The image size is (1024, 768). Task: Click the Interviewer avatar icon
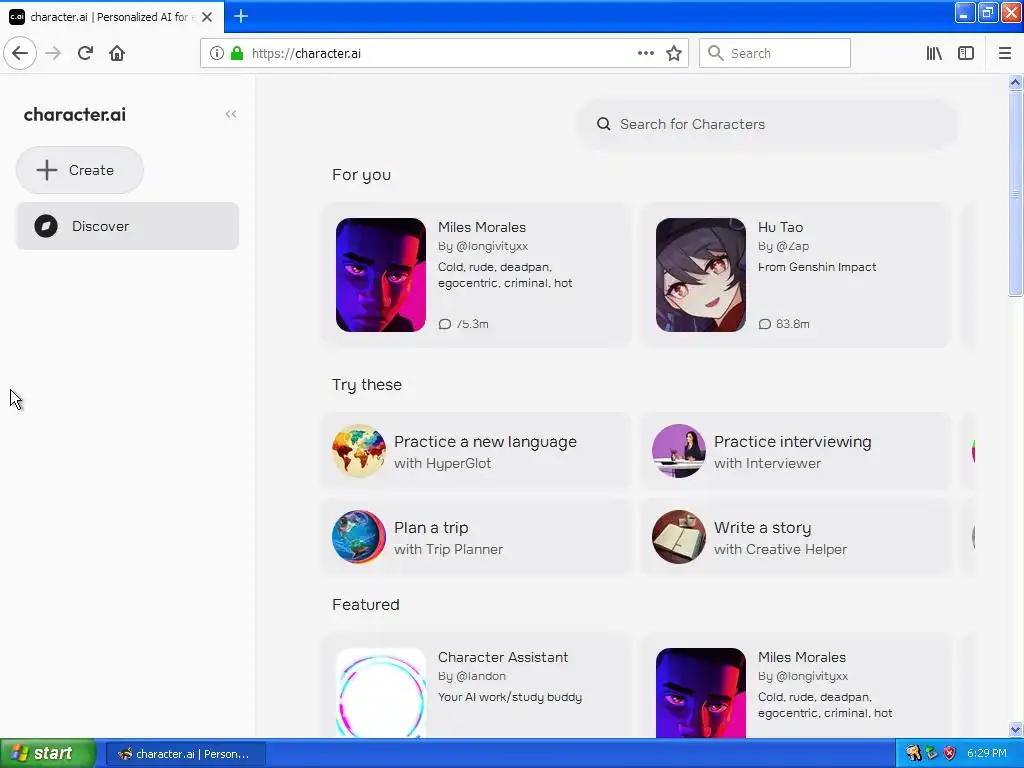pos(679,451)
